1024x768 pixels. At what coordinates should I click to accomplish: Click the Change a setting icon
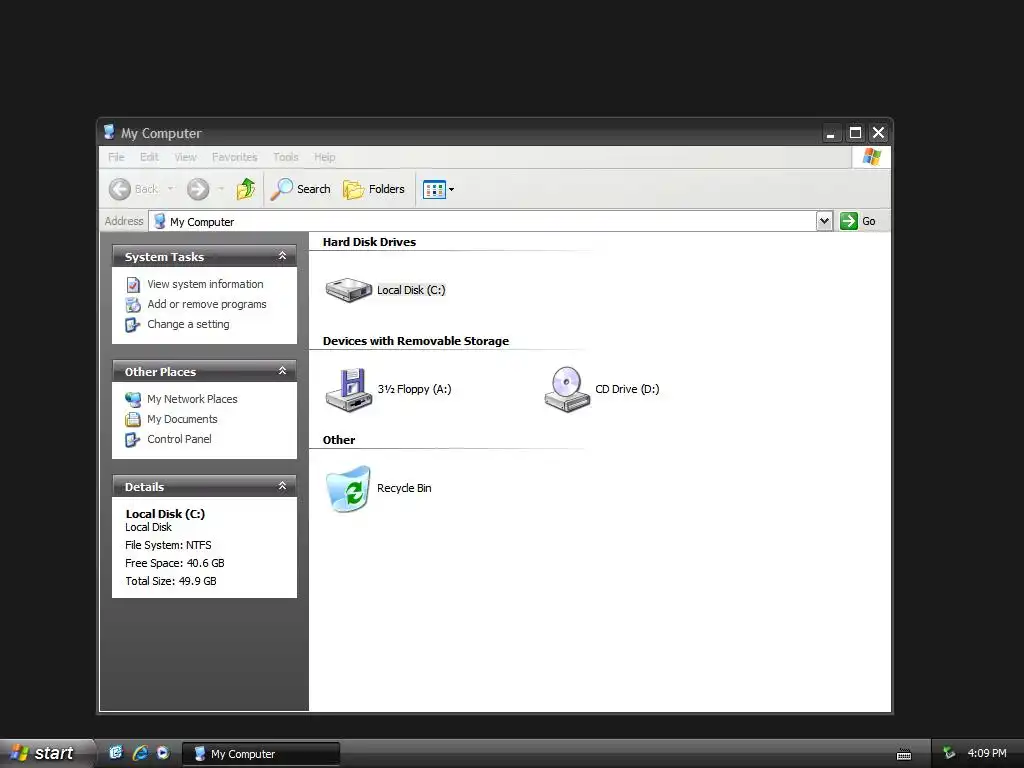(133, 325)
